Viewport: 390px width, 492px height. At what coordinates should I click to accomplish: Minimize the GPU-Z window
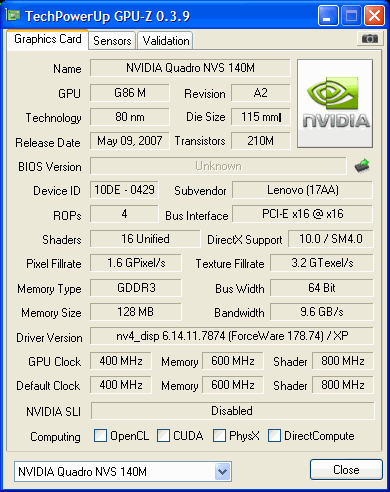[328, 15]
